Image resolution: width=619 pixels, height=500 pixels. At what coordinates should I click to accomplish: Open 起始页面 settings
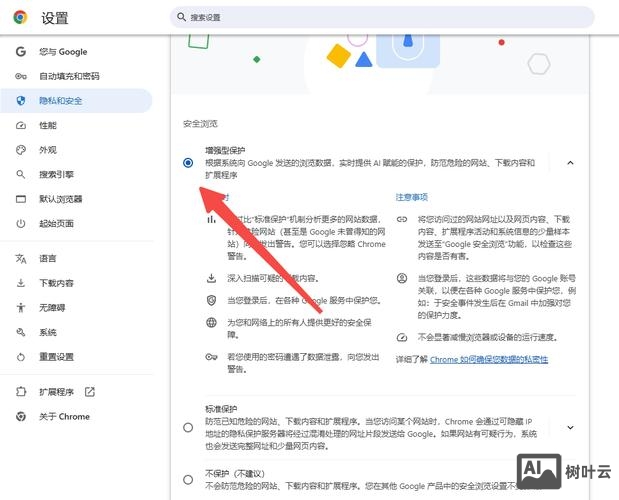coord(56,223)
